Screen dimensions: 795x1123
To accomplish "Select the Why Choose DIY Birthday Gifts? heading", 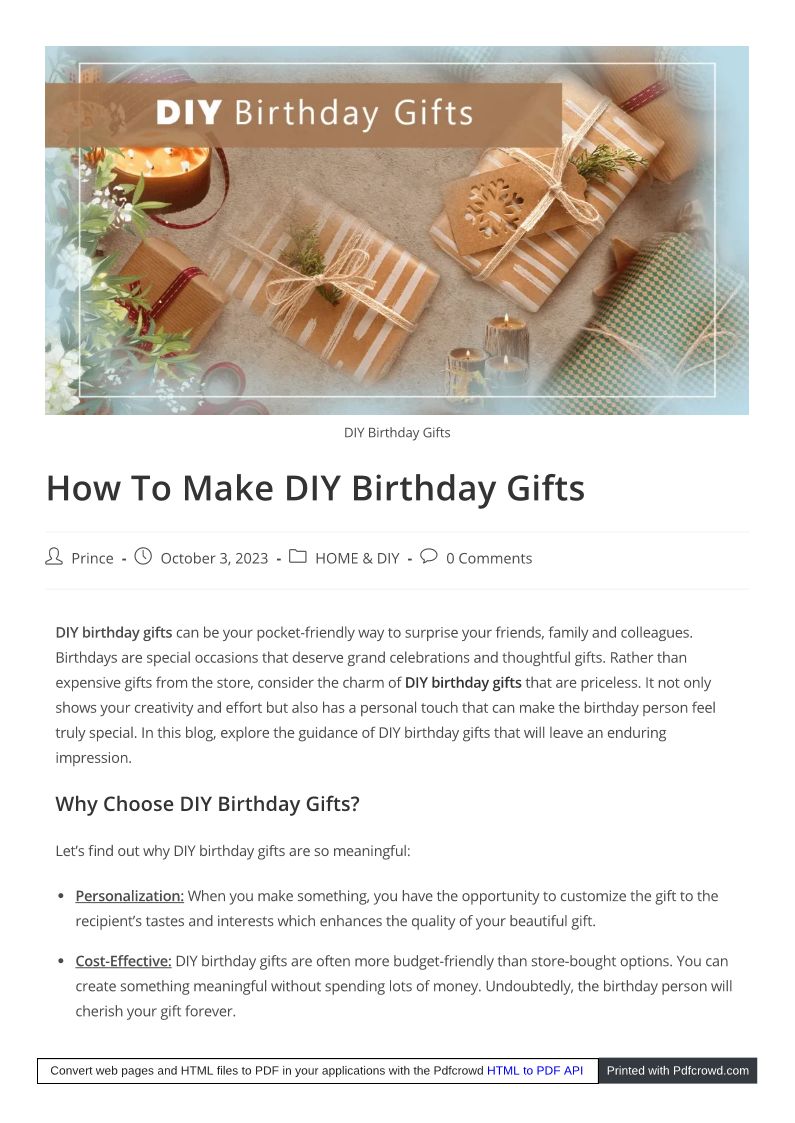I will point(207,804).
